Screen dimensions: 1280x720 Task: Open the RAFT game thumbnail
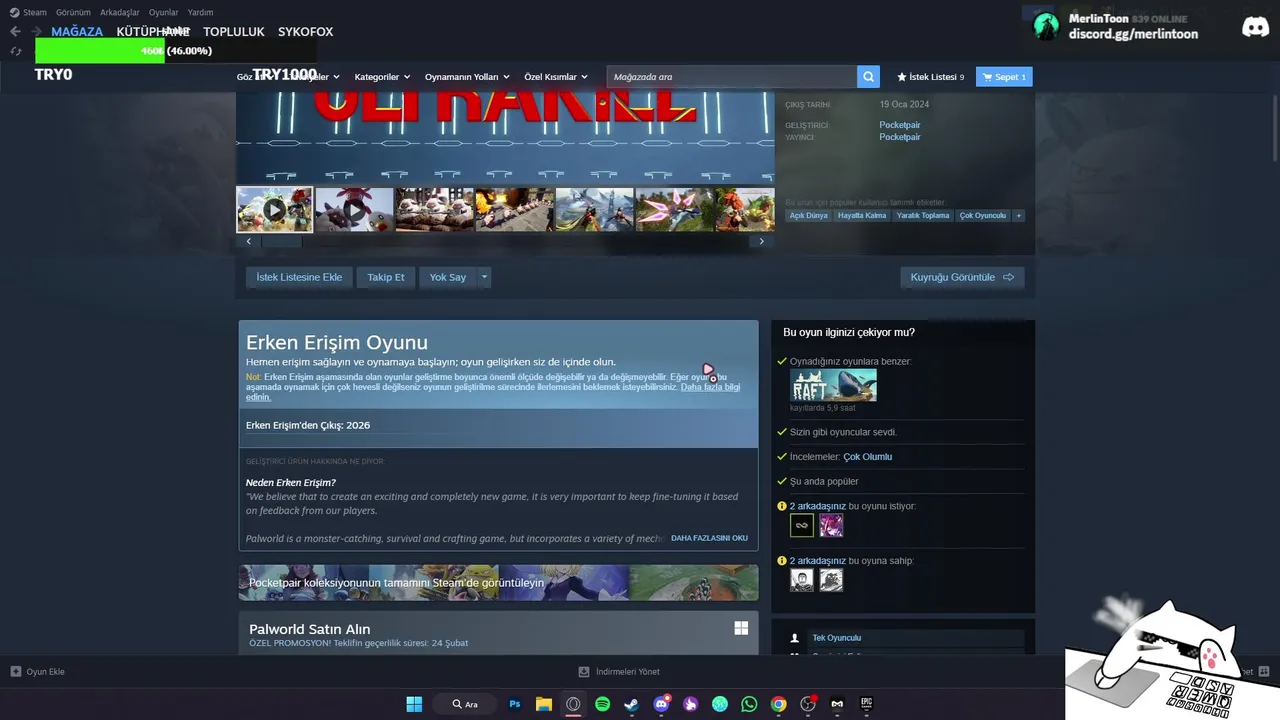[x=833, y=385]
